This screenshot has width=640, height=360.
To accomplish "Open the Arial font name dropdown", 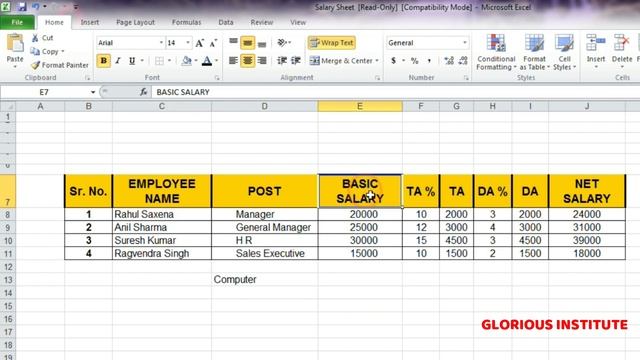I will coord(161,43).
